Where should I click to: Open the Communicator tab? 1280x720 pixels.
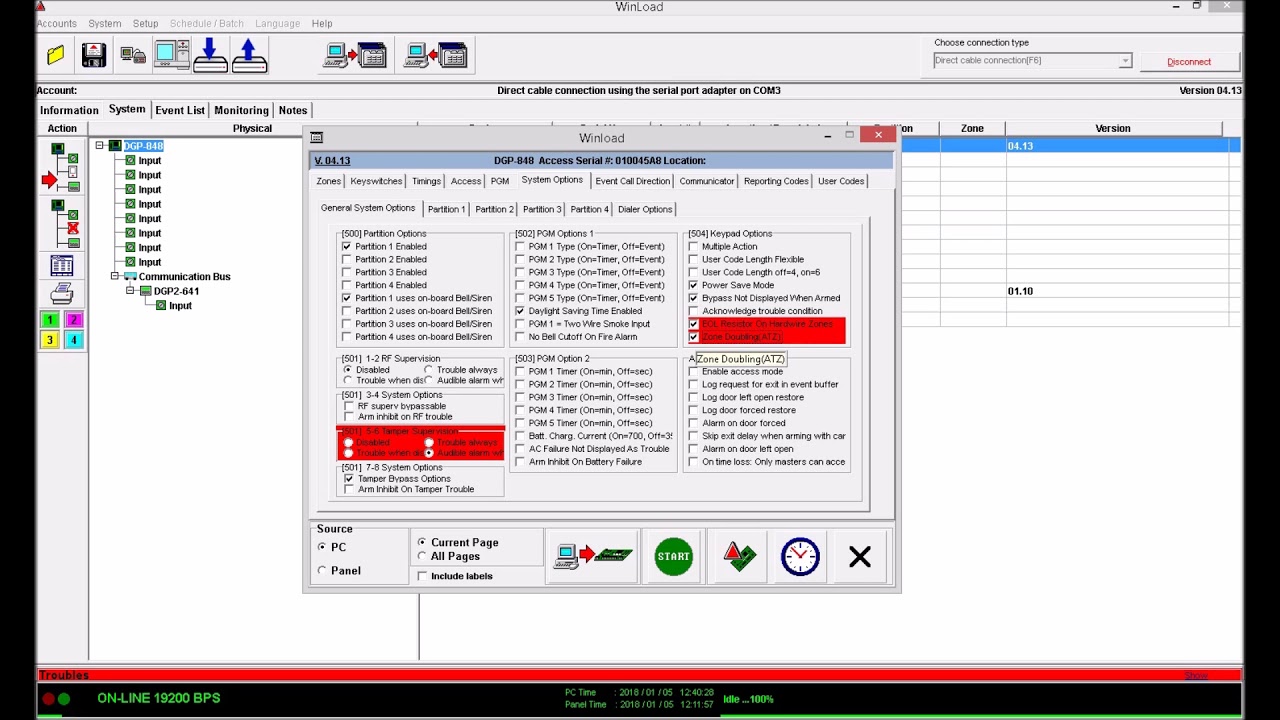[707, 181]
